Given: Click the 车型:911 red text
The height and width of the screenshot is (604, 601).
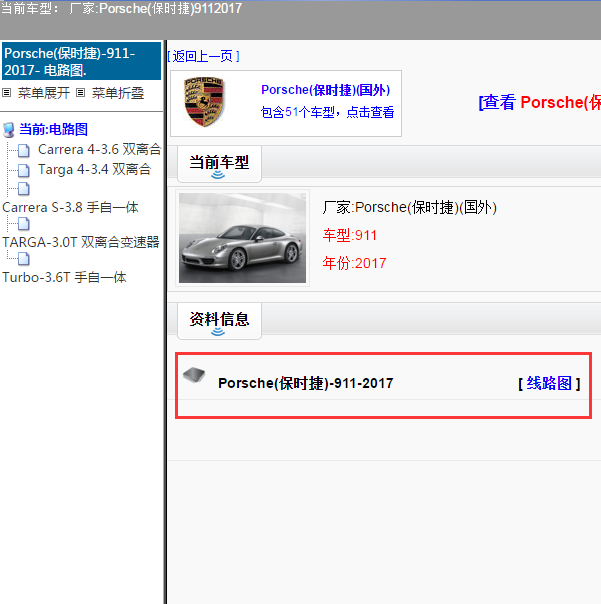Looking at the screenshot, I should click(x=349, y=235).
